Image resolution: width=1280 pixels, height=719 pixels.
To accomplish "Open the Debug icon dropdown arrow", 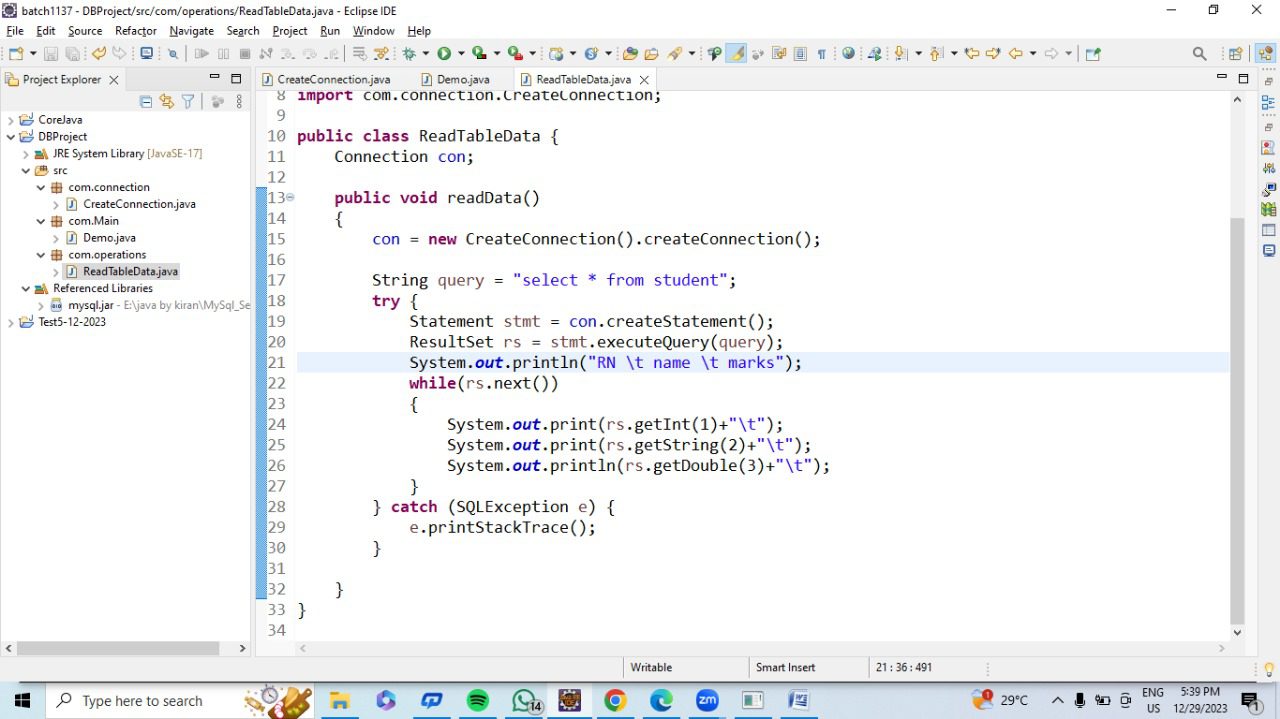I will [425, 54].
